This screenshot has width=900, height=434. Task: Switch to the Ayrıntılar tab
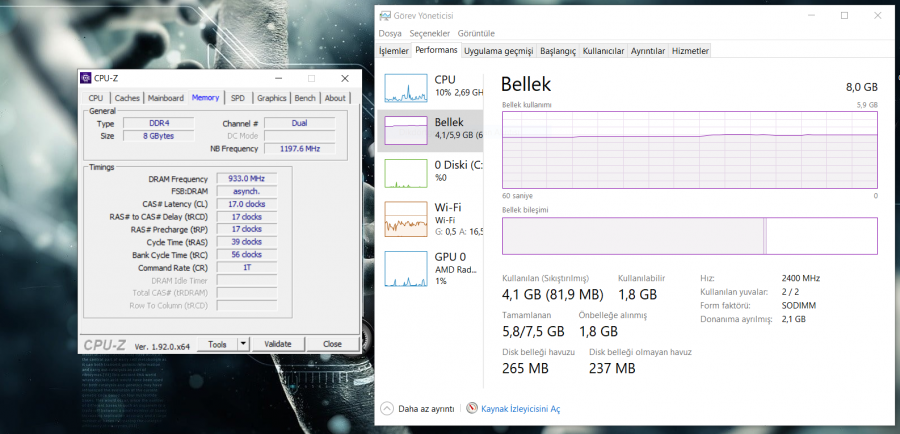(x=647, y=51)
